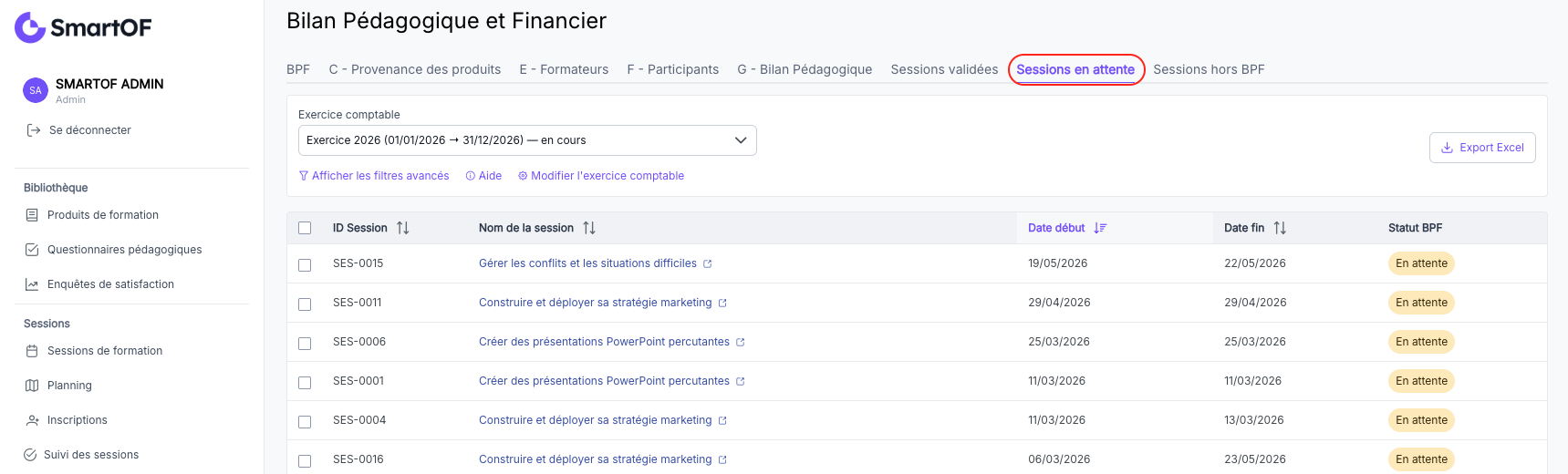The width and height of the screenshot is (1568, 474).
Task: Click the SmartOF logo icon
Action: click(x=30, y=27)
